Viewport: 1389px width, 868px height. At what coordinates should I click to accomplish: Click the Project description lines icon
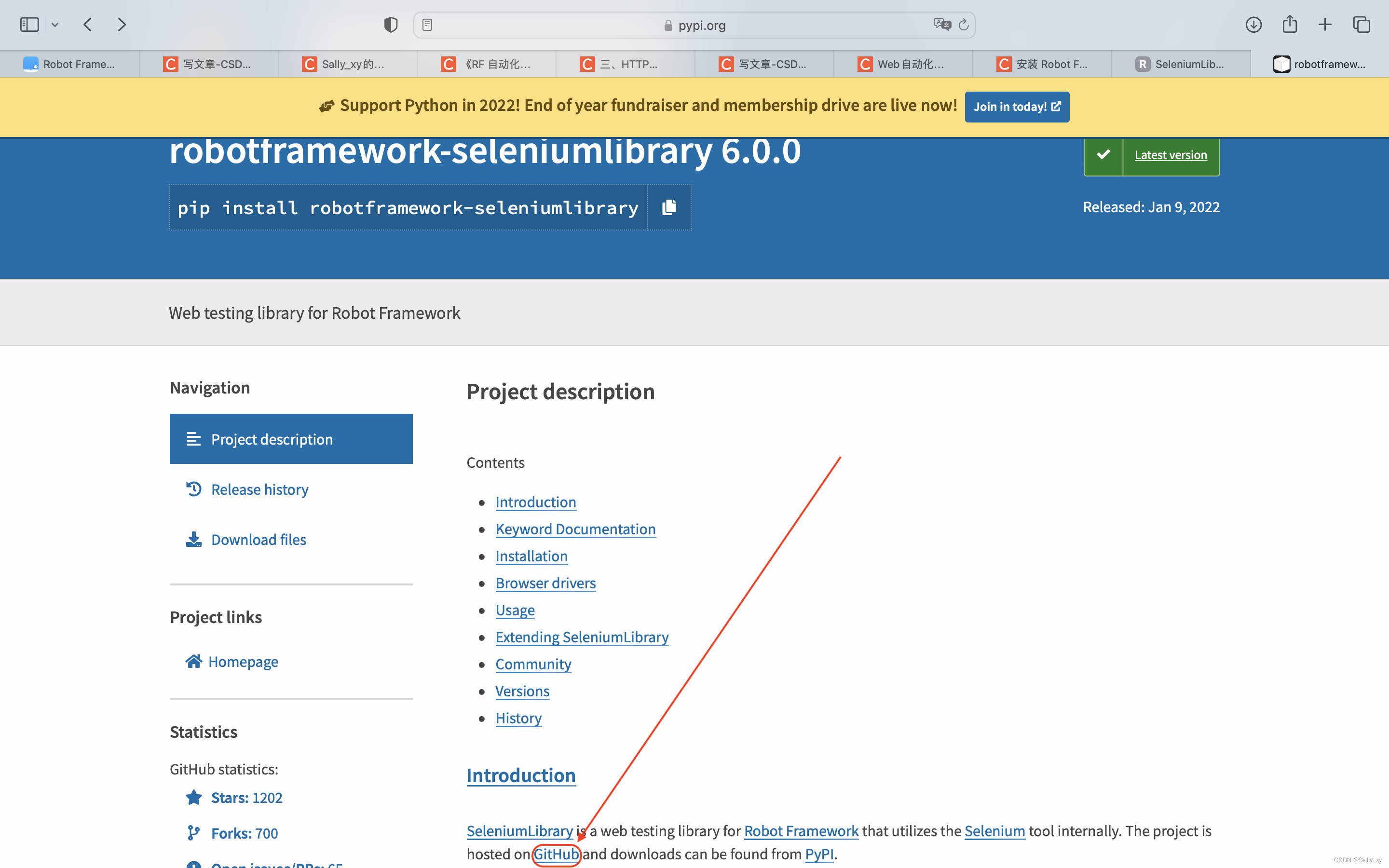click(x=193, y=439)
